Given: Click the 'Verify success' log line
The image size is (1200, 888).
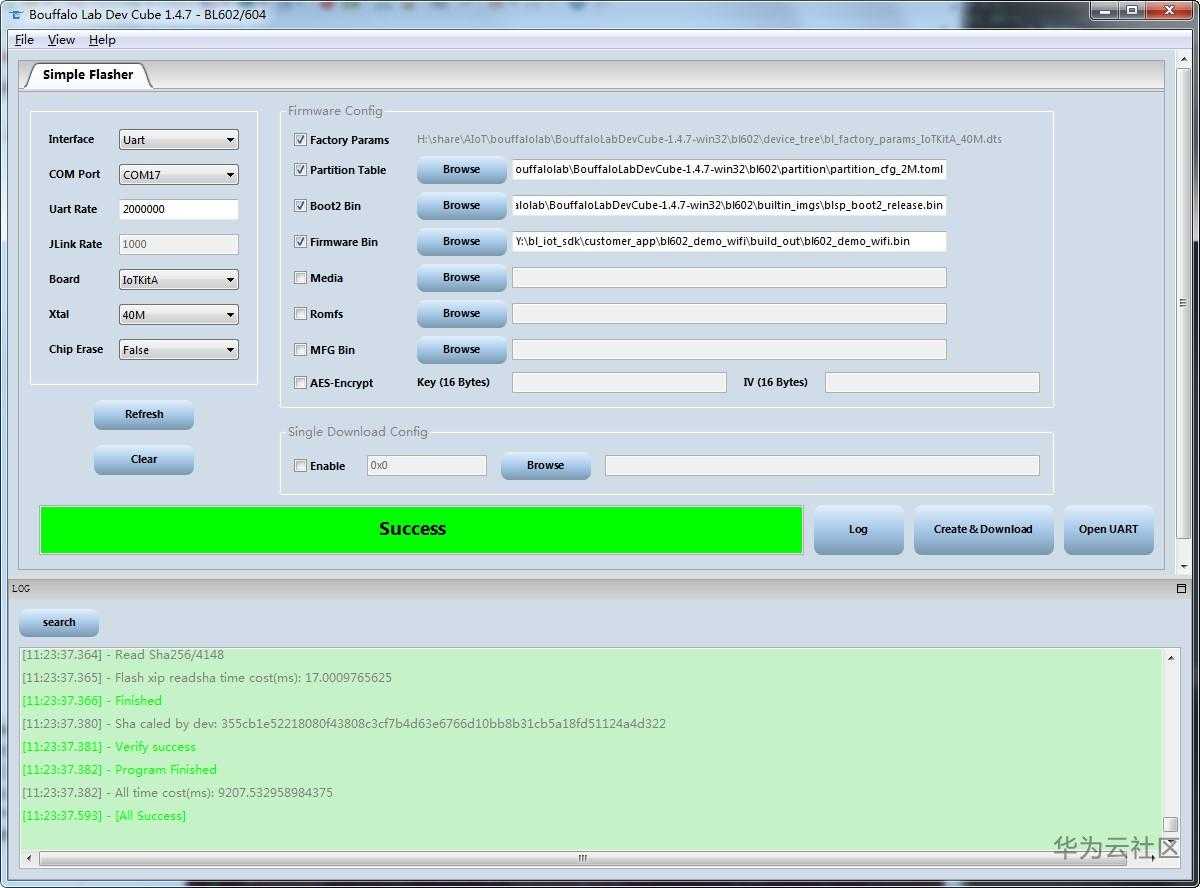Looking at the screenshot, I should [x=109, y=747].
